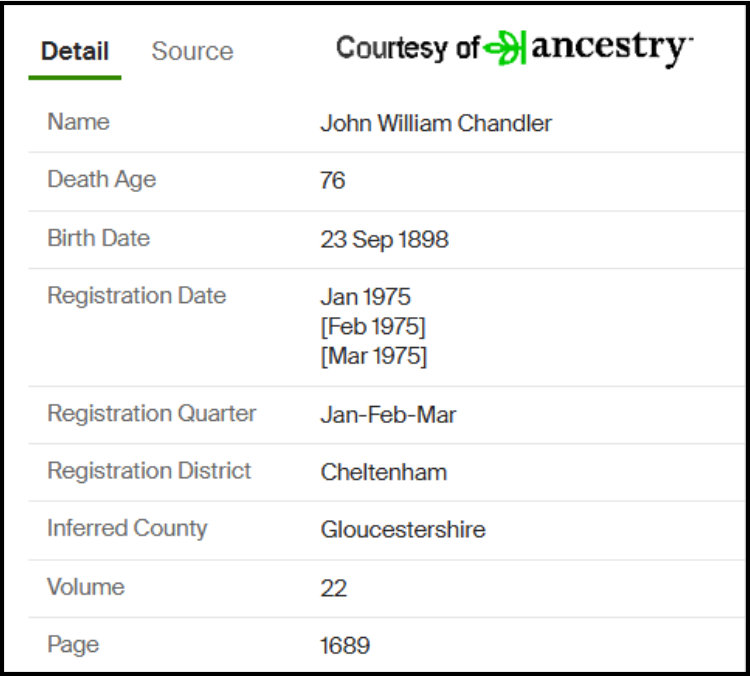
Task: Click the Birth Date field label
Action: pyautogui.click(x=98, y=239)
